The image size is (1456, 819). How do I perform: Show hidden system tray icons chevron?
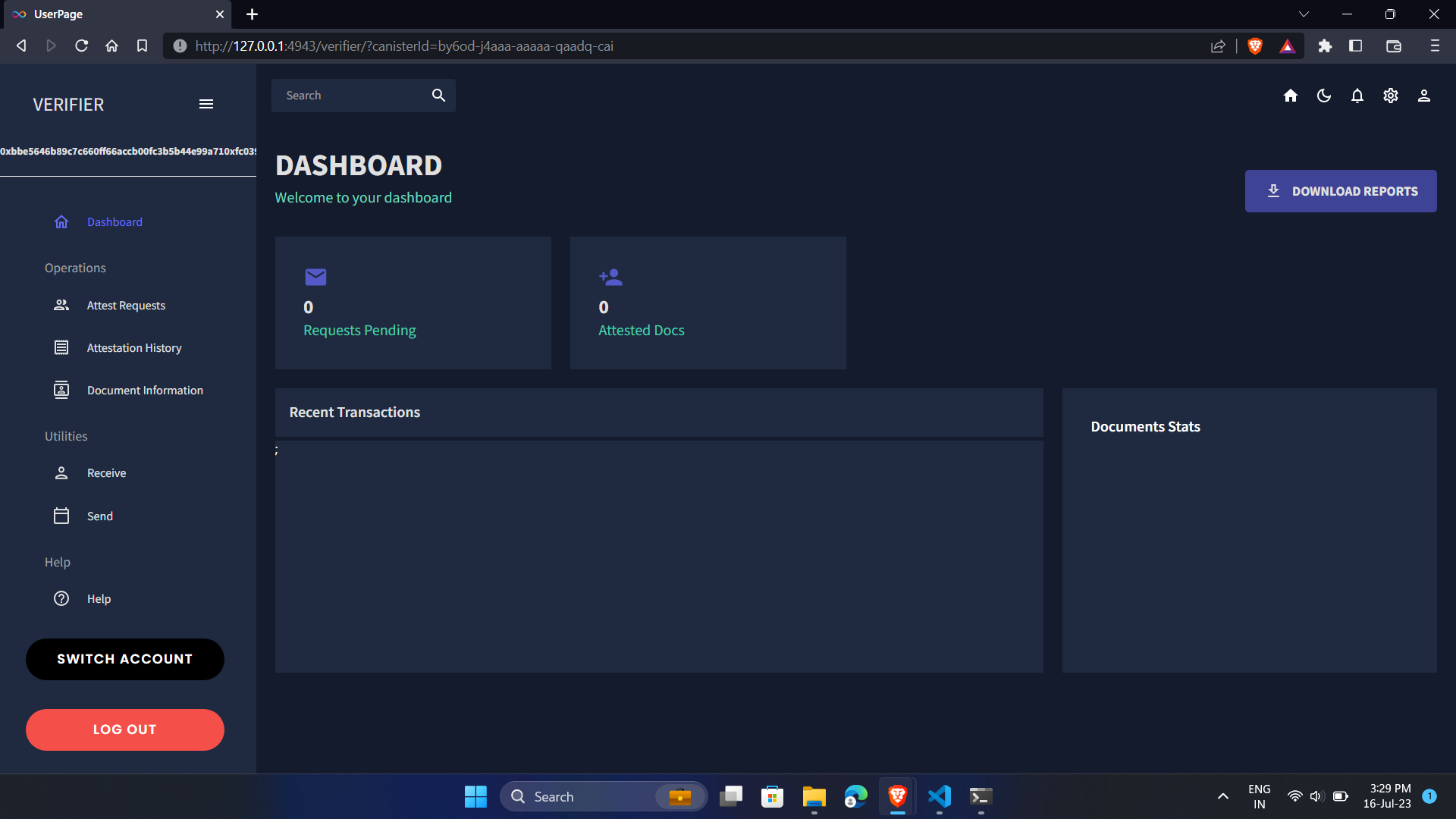coord(1222,796)
